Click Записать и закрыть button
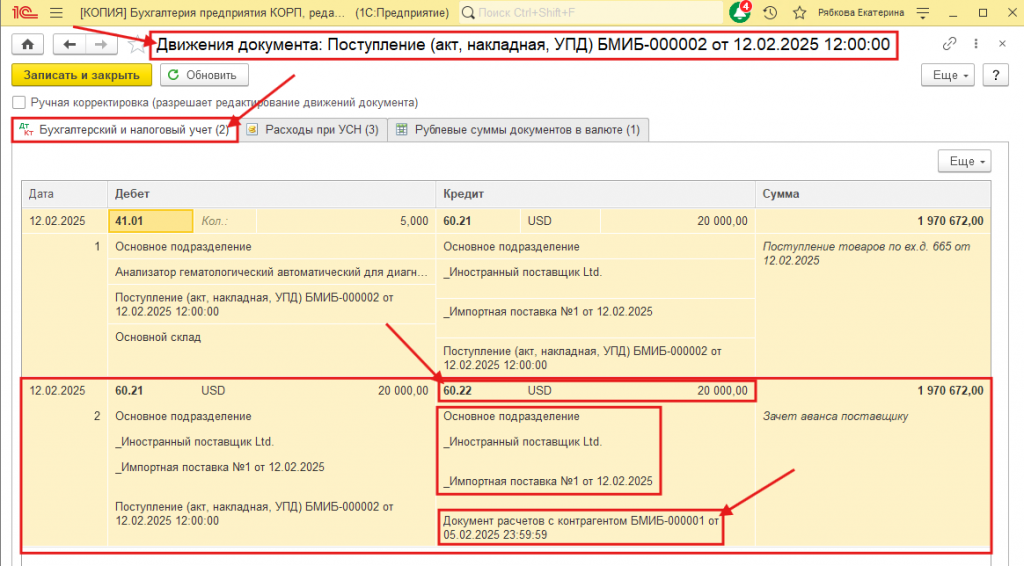1024x566 pixels. coord(82,75)
